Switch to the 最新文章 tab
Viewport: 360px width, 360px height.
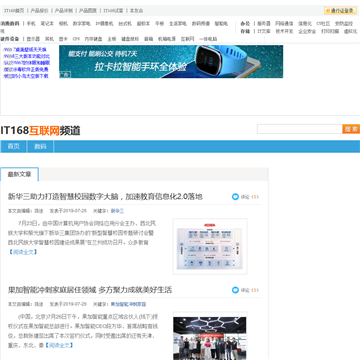[x=19, y=174]
